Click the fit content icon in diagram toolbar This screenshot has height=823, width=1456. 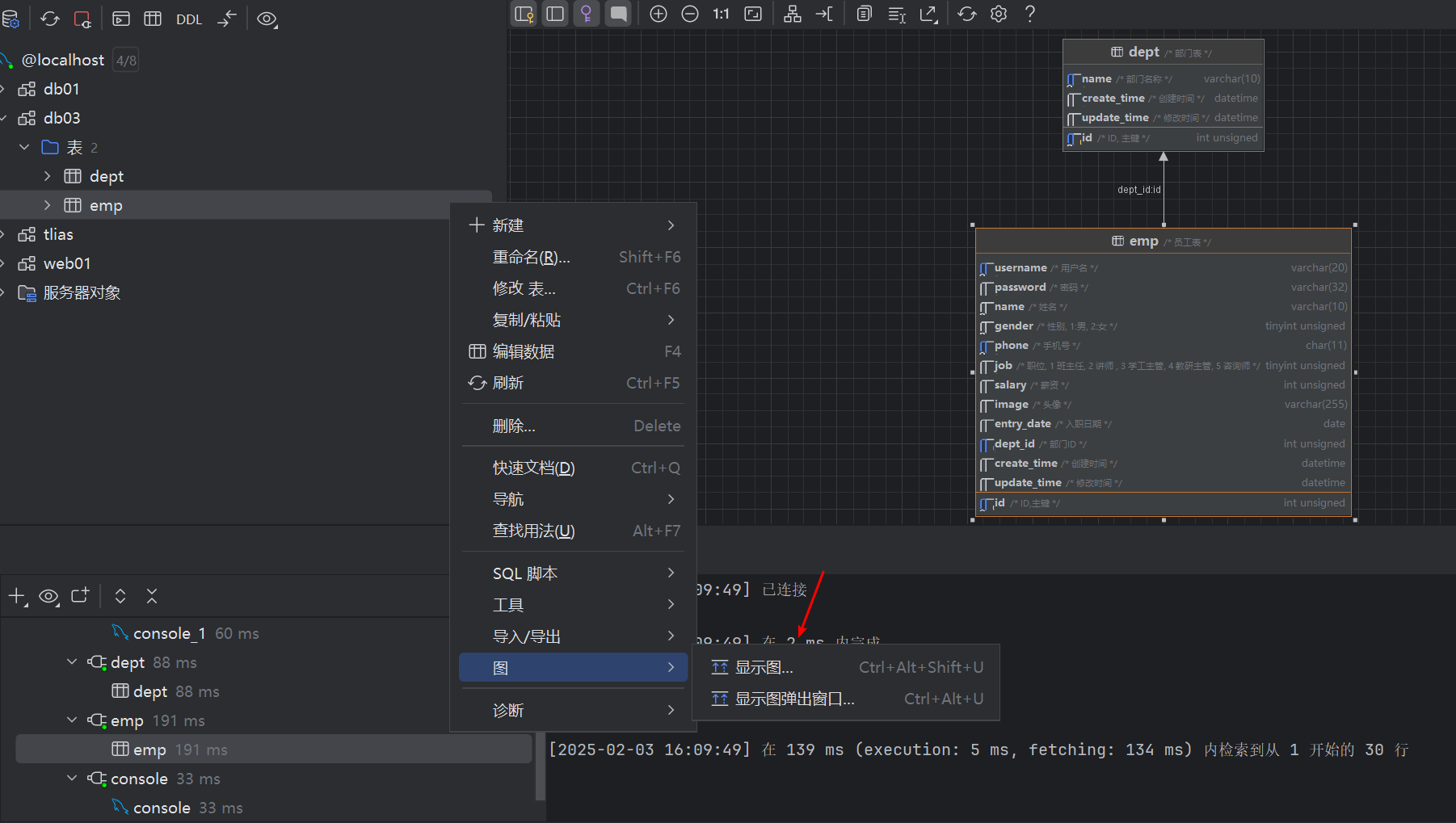coord(753,14)
